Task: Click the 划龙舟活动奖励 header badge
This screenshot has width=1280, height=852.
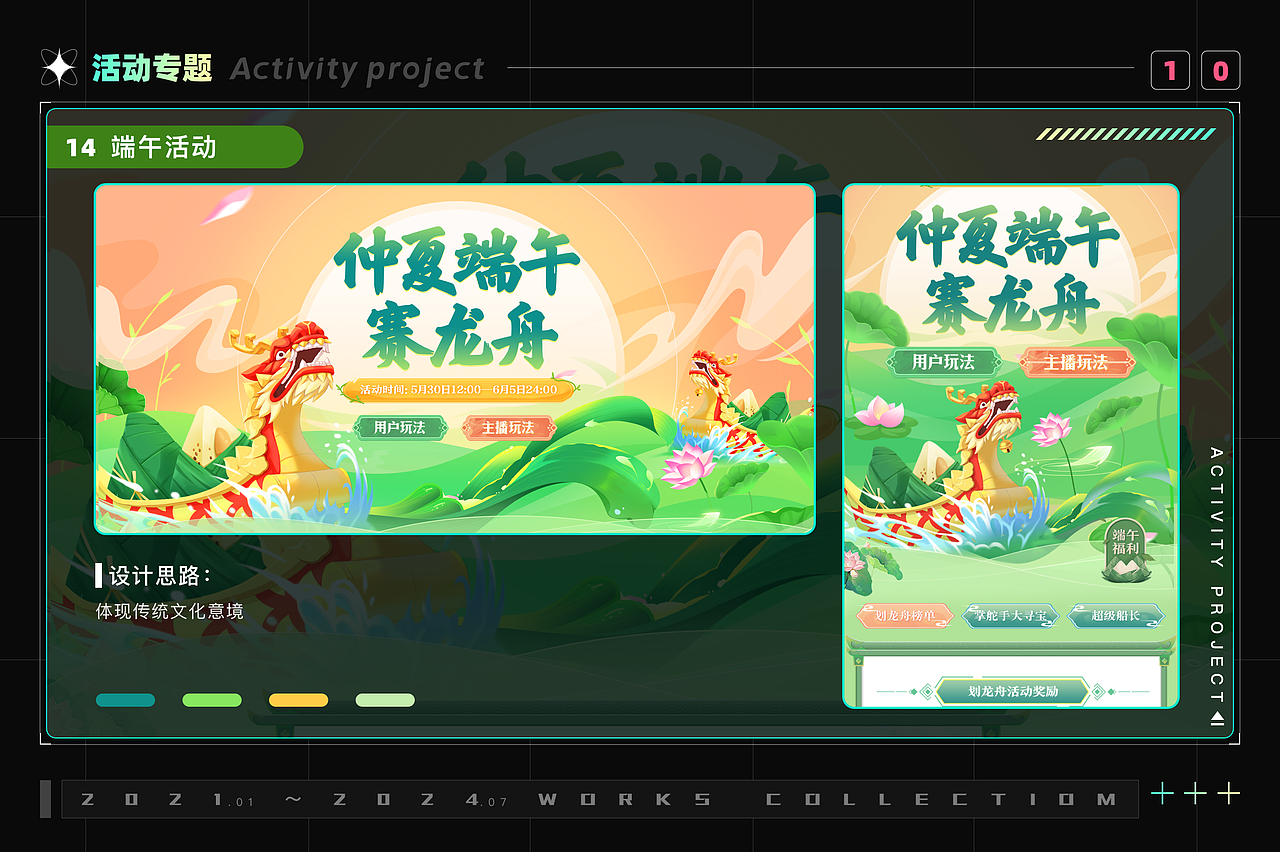Action: click(1013, 691)
